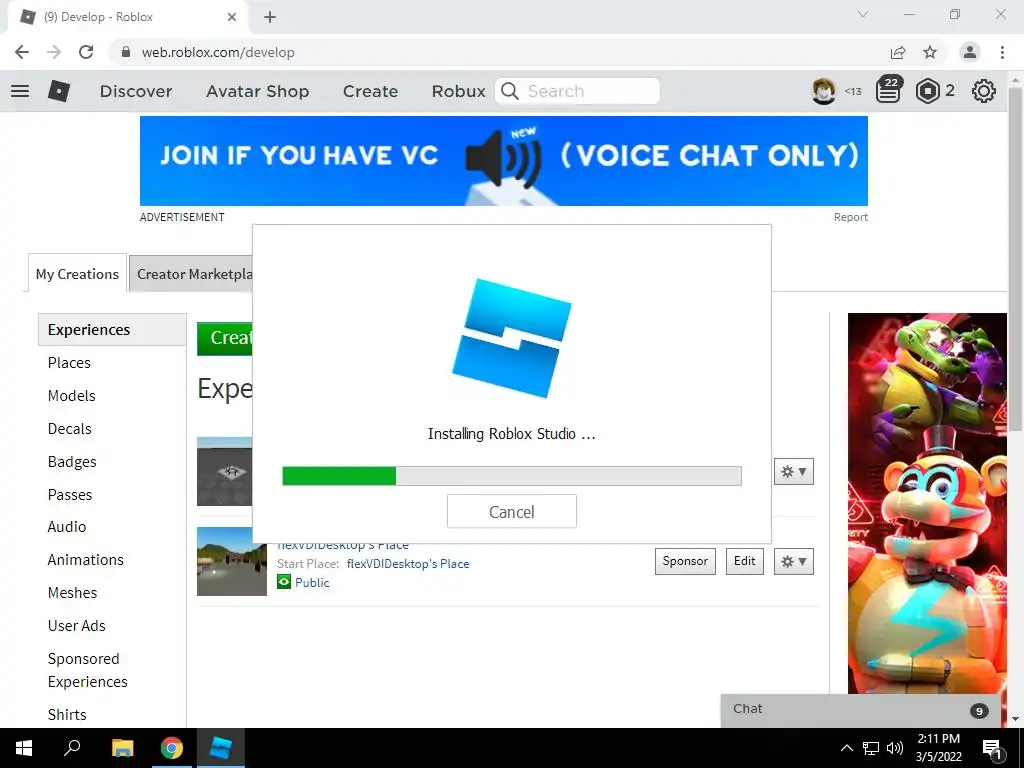Select Places in the sidebar
1024x768 pixels.
coord(69,362)
